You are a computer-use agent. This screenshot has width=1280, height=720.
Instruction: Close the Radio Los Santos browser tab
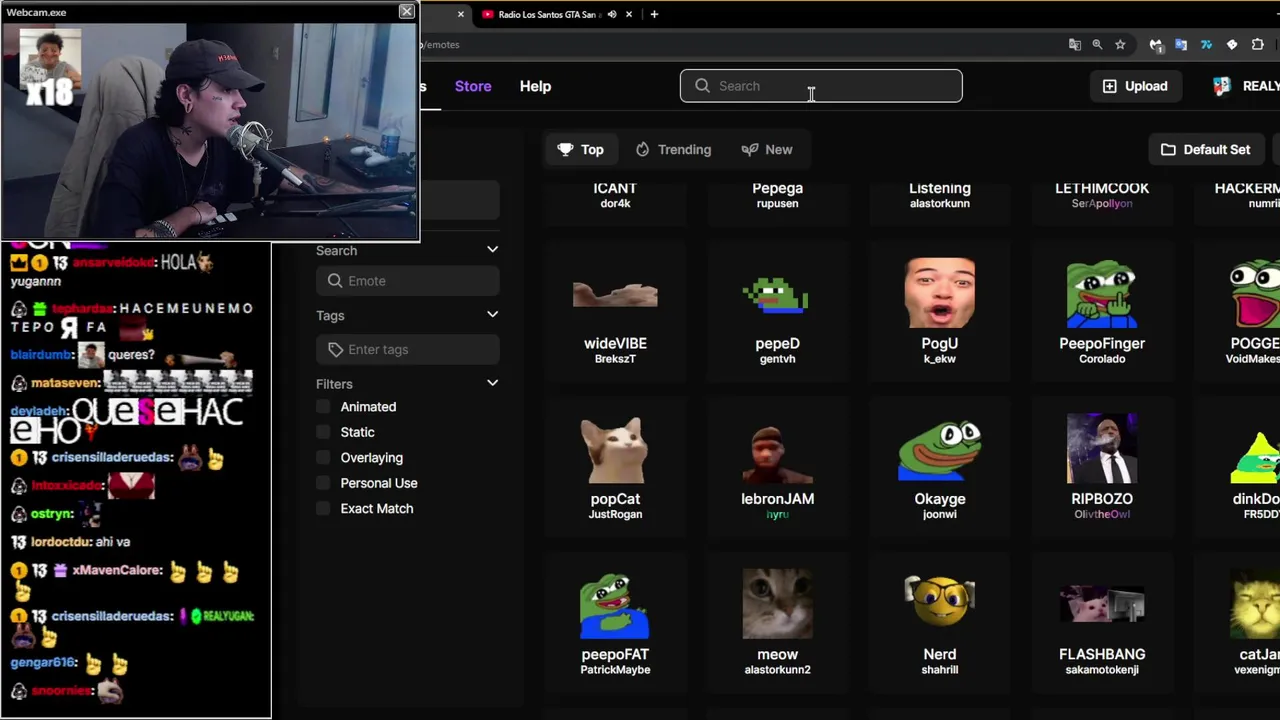pyautogui.click(x=629, y=14)
